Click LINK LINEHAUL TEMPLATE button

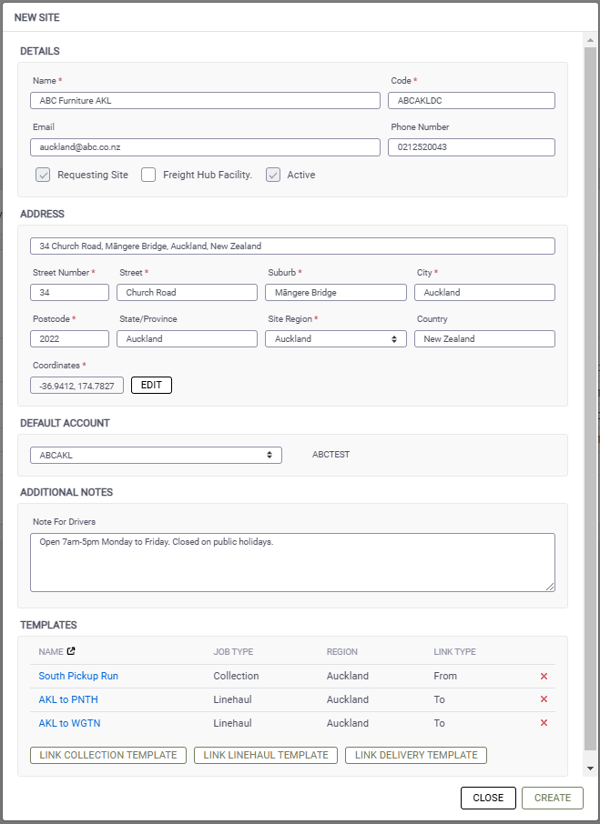(x=266, y=755)
